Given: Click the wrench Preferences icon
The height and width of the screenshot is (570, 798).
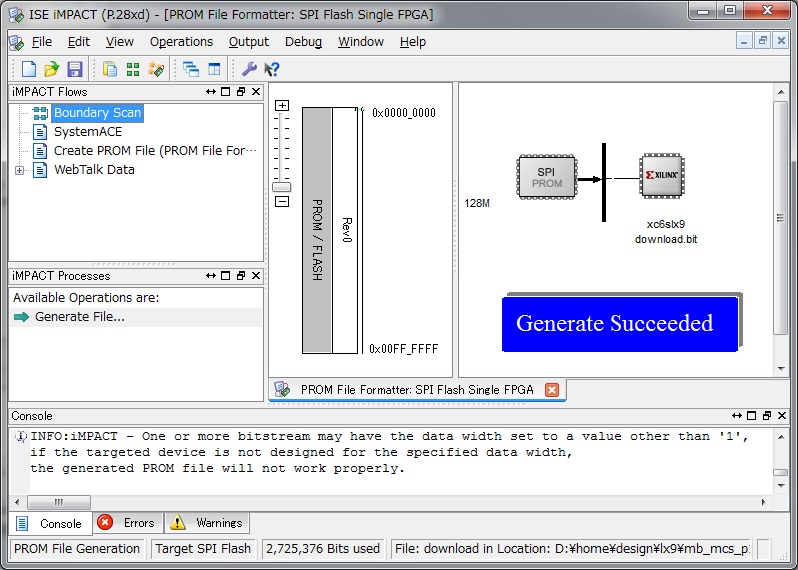Looking at the screenshot, I should [x=249, y=69].
